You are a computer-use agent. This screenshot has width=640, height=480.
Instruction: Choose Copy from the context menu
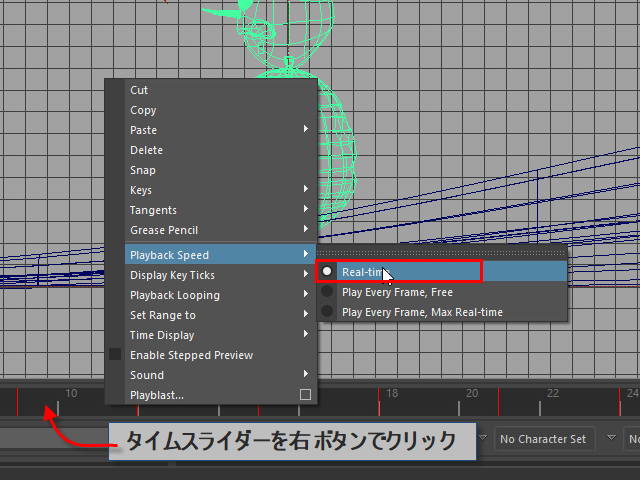143,110
